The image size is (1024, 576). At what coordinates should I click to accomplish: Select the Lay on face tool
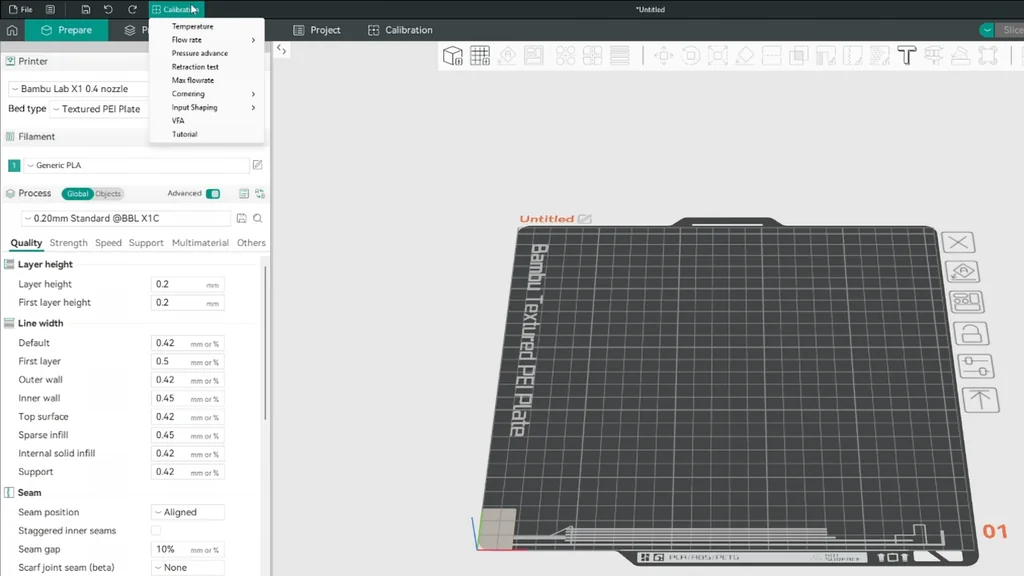[x=744, y=56]
